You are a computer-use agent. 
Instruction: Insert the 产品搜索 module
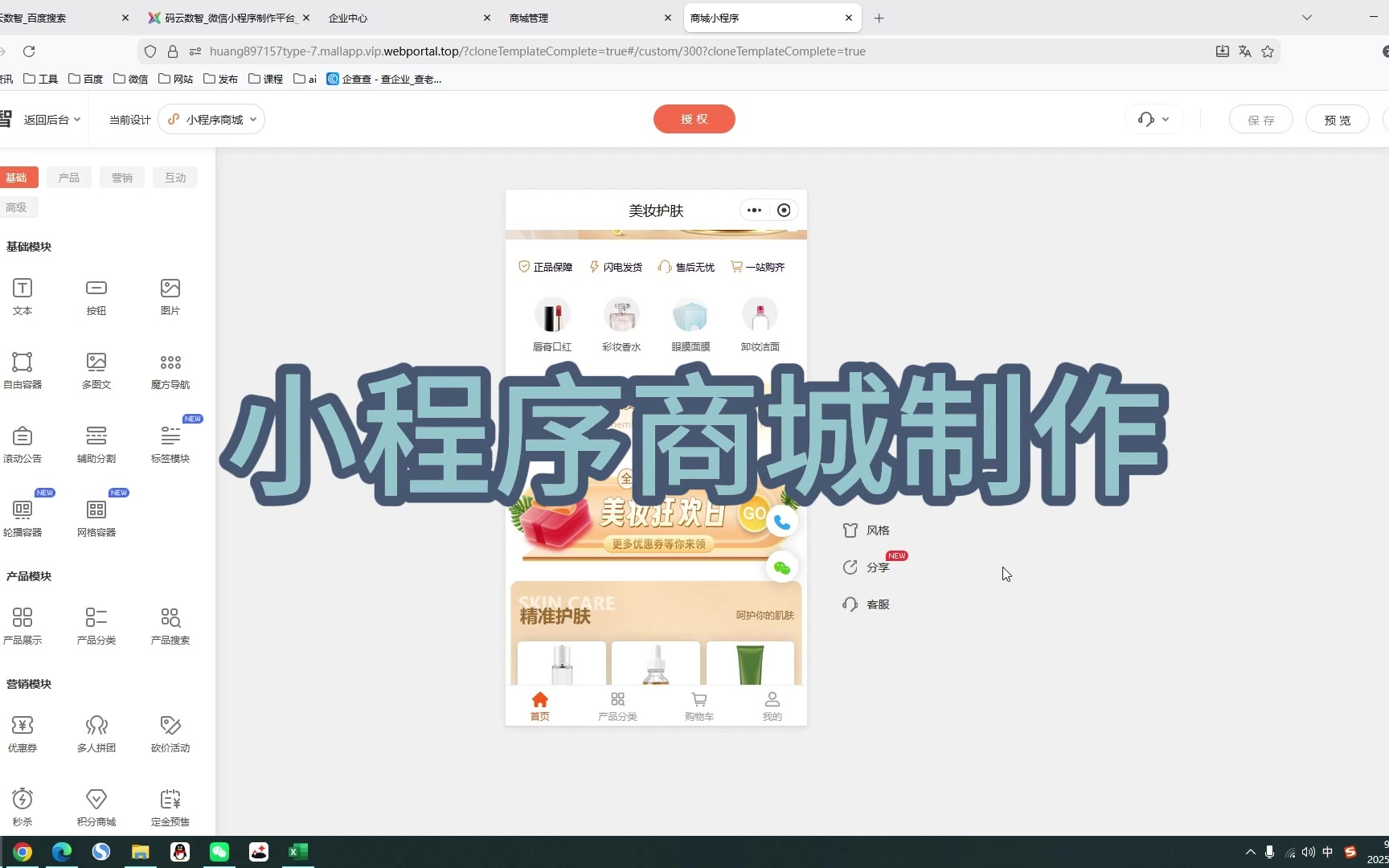[170, 625]
